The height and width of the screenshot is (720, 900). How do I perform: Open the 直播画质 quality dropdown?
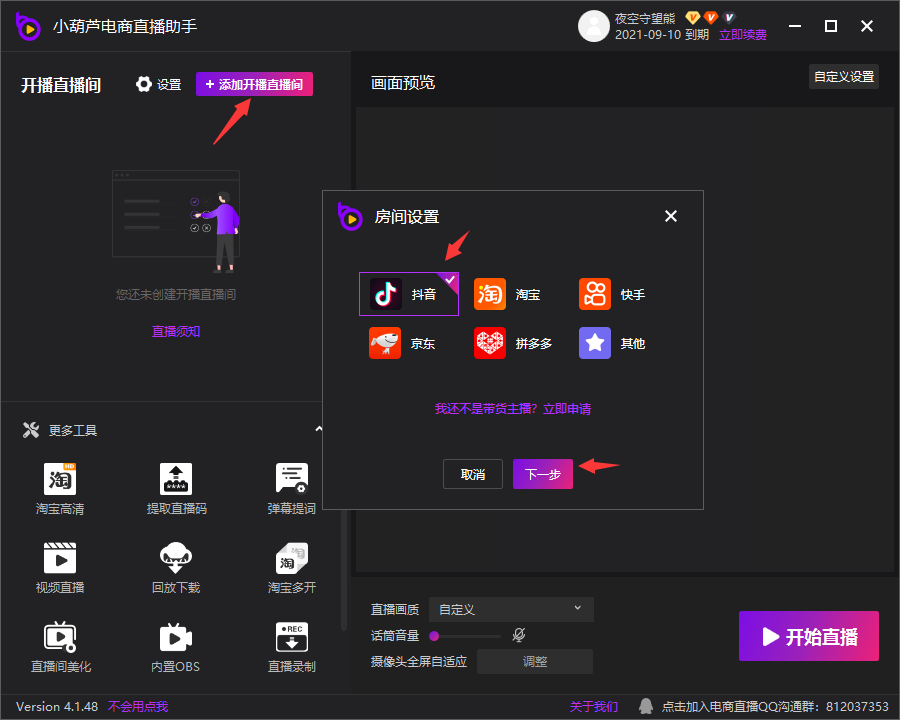(x=511, y=609)
